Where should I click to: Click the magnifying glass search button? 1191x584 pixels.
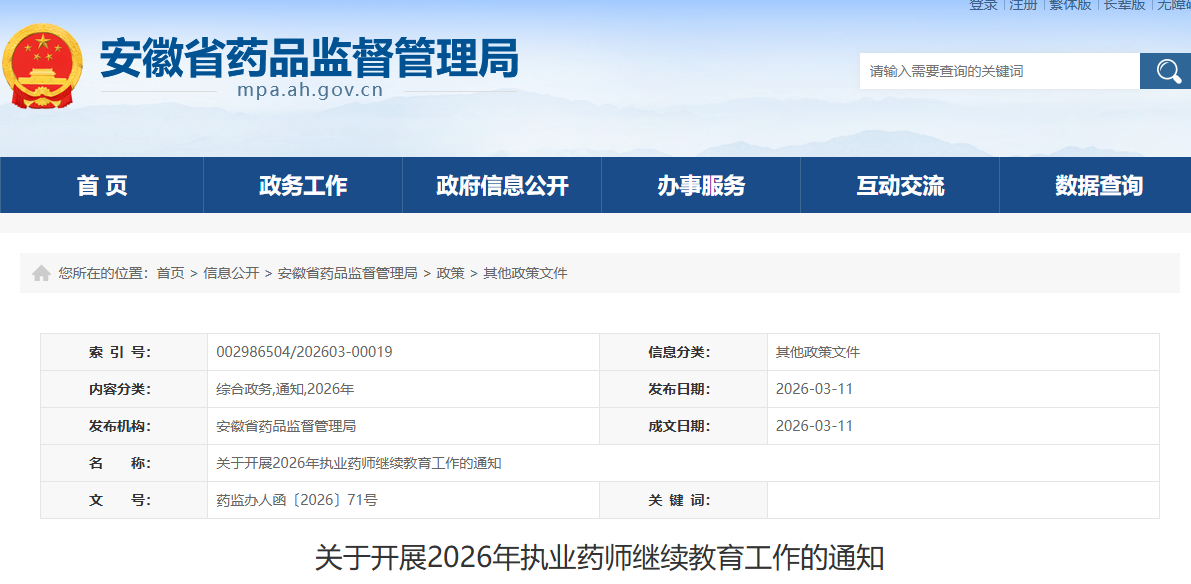click(x=1166, y=71)
